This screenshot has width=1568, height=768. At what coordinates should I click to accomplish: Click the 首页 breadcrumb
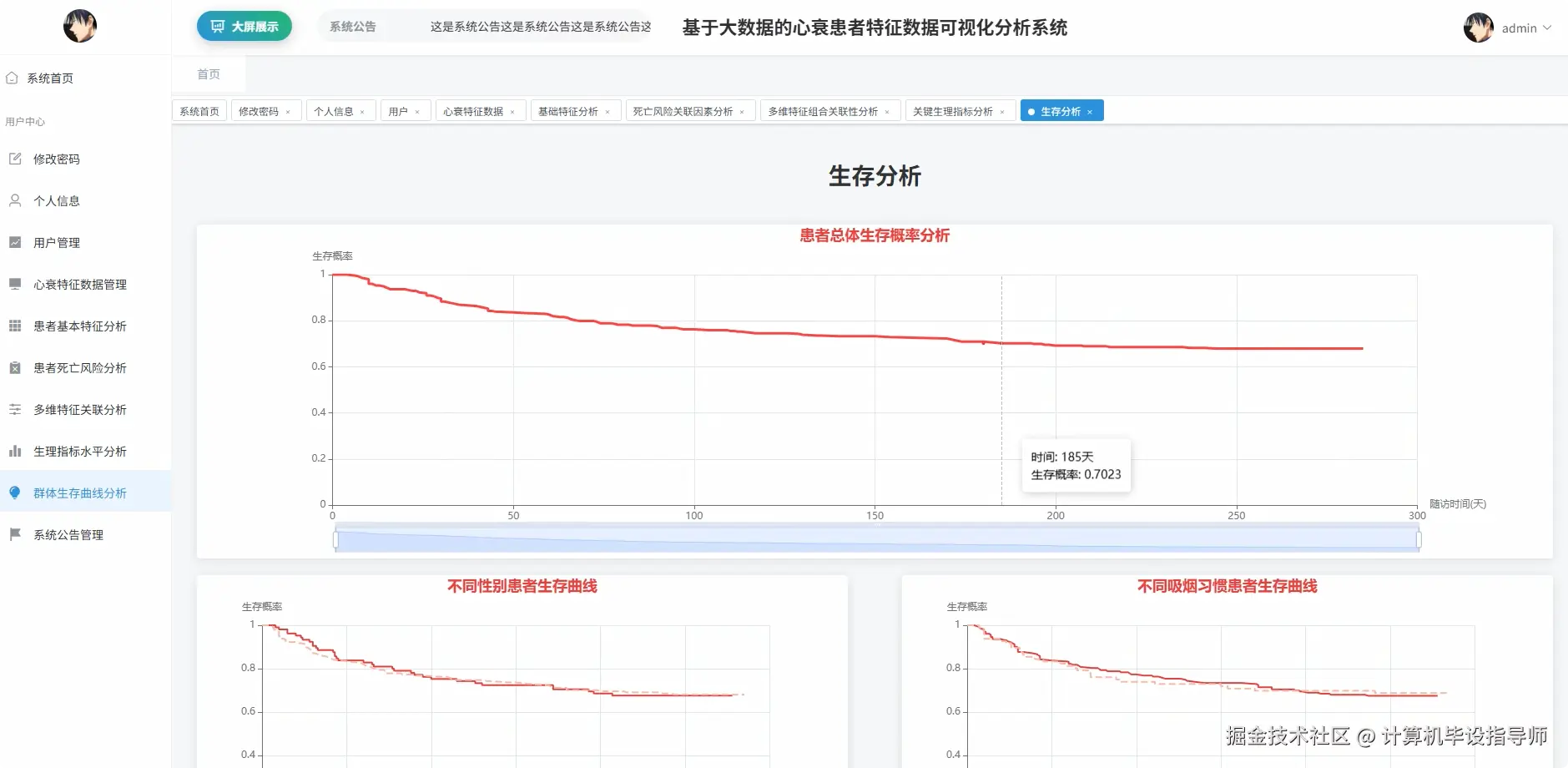pyautogui.click(x=209, y=74)
